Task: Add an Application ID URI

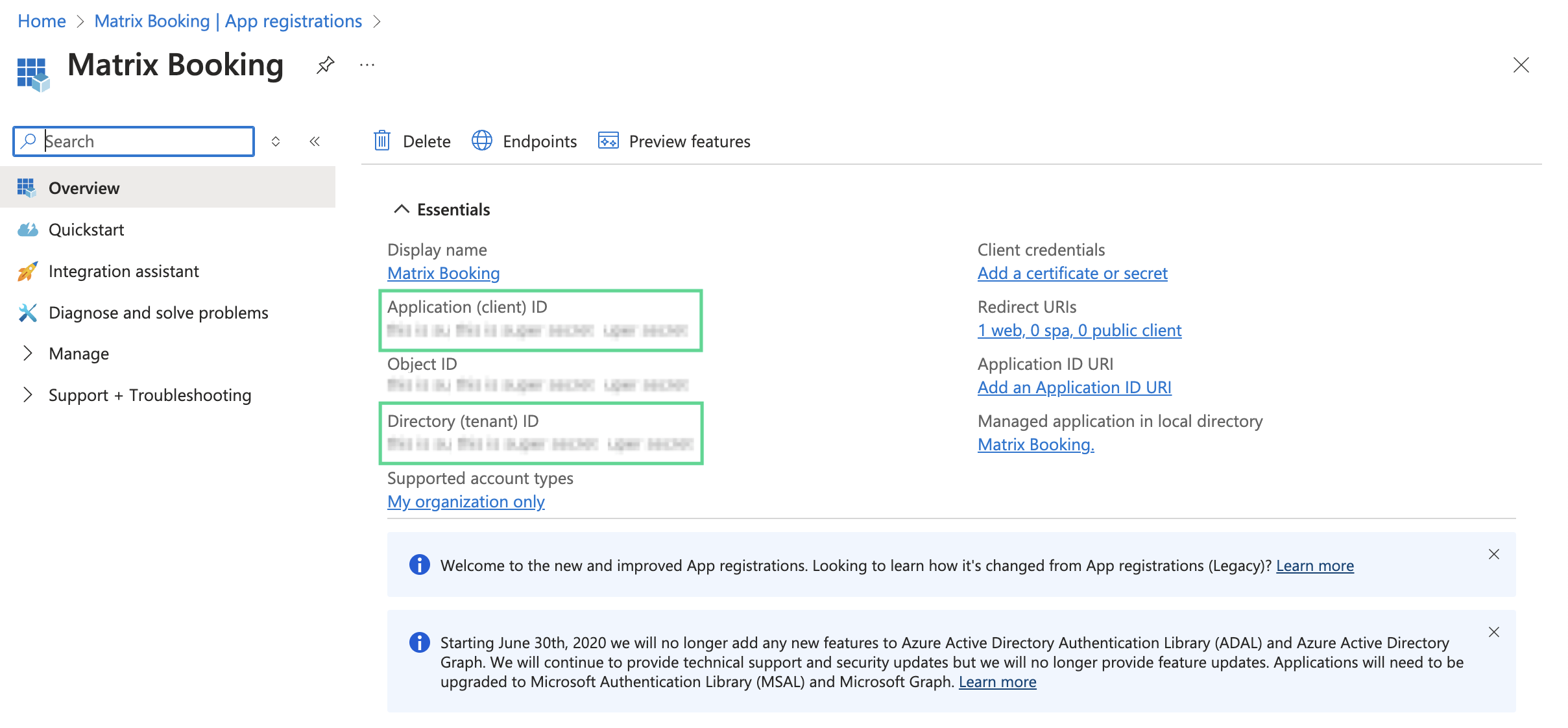Action: pos(1074,387)
